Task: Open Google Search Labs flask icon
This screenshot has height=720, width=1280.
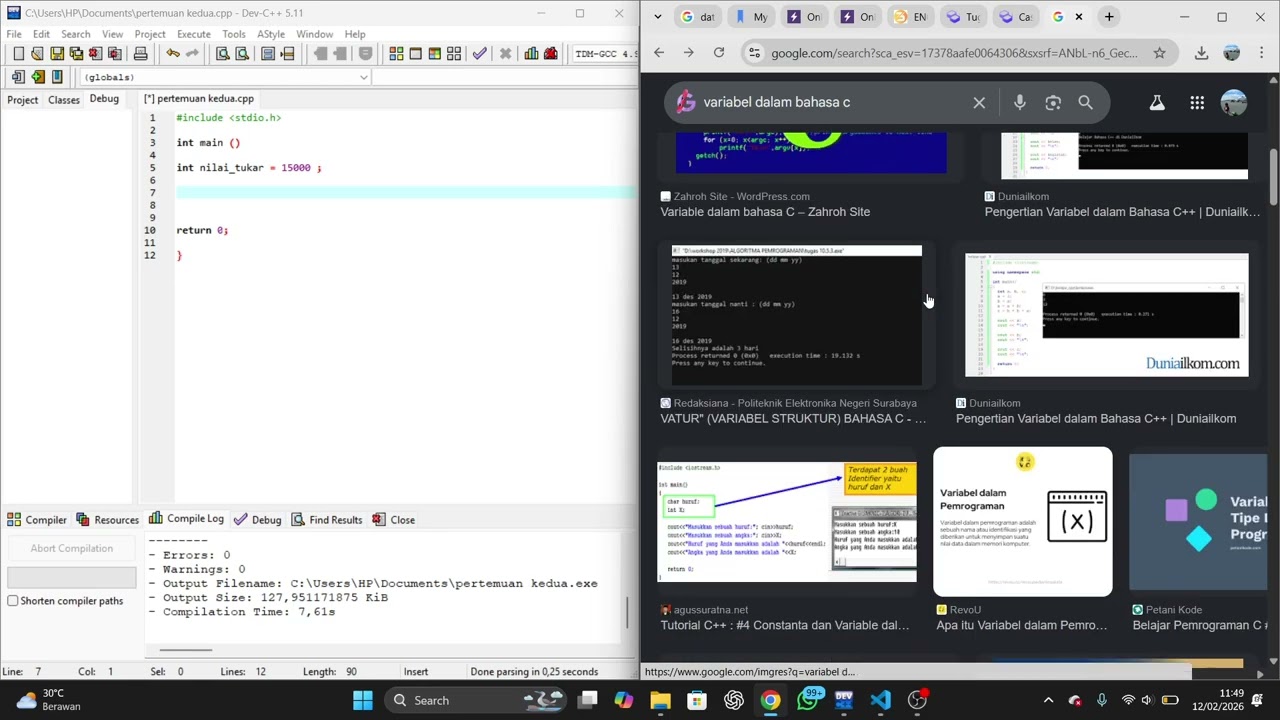Action: point(1157,102)
